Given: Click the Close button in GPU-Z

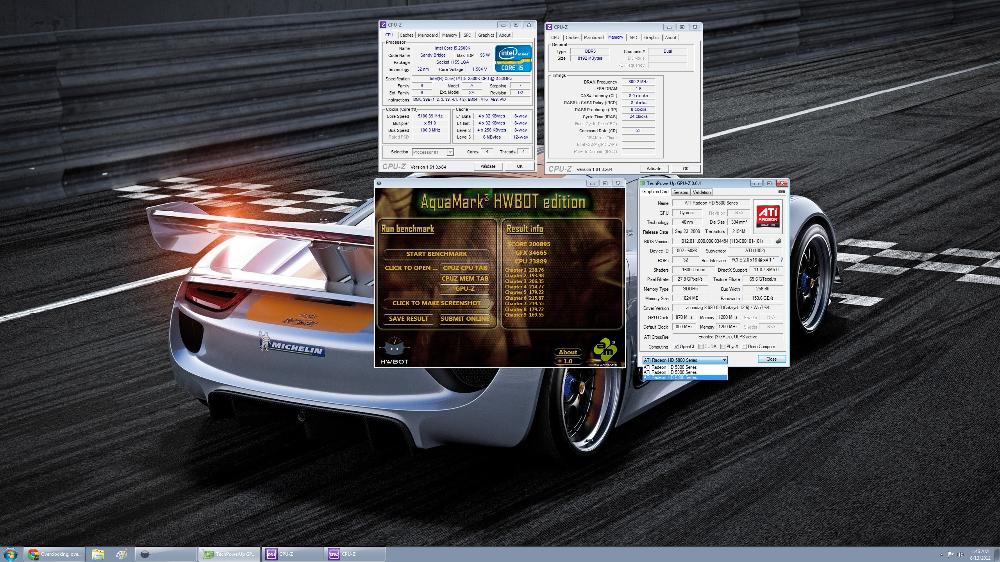Looking at the screenshot, I should tap(772, 360).
